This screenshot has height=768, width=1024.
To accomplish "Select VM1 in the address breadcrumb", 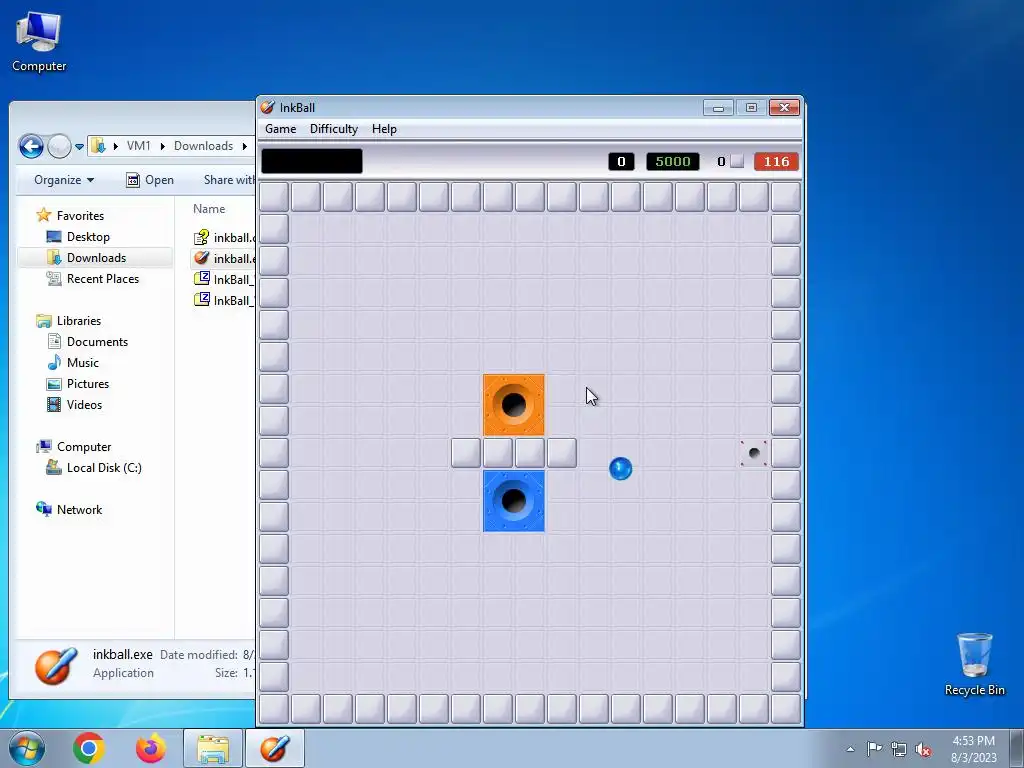I will pyautogui.click(x=138, y=146).
